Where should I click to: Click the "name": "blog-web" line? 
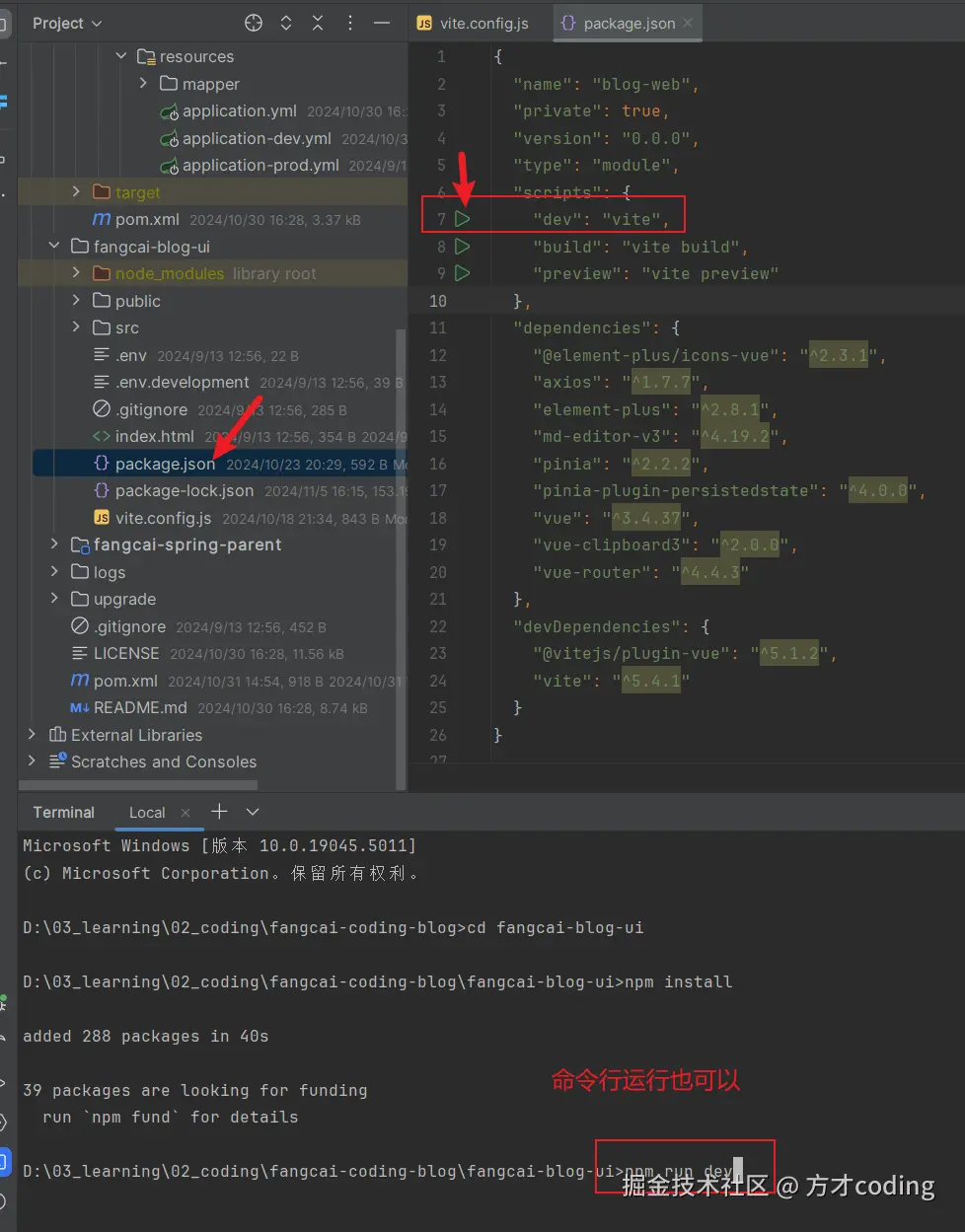pyautogui.click(x=606, y=84)
